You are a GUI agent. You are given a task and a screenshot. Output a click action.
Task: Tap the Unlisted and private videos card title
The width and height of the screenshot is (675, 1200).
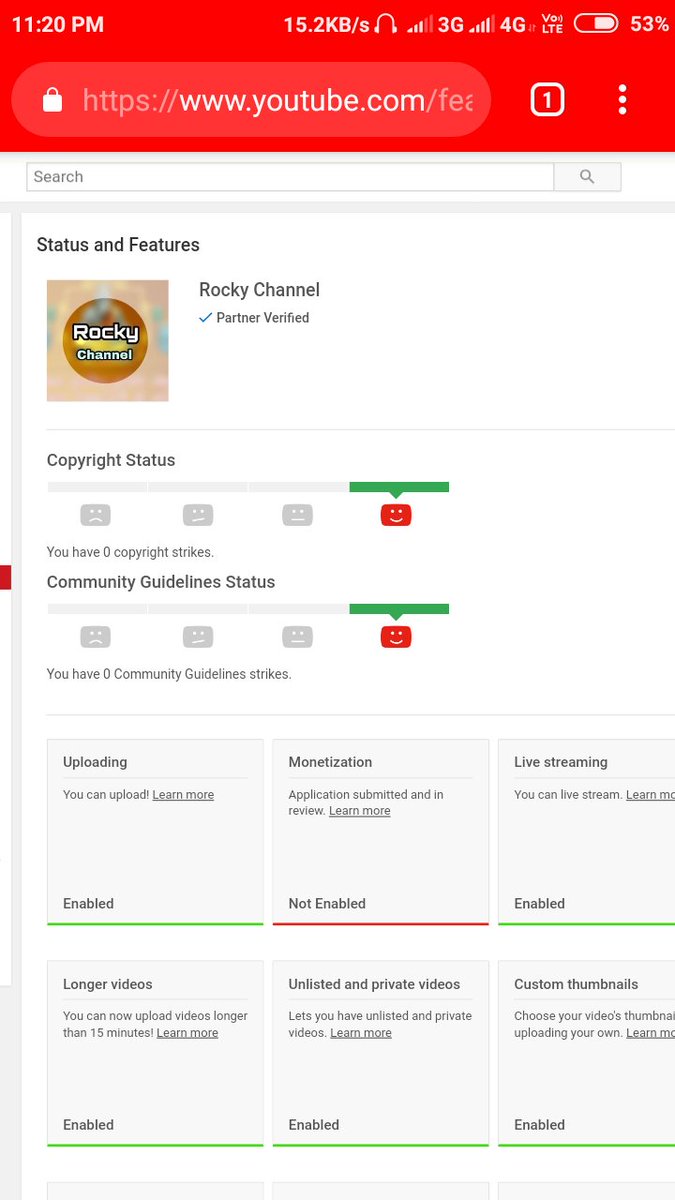click(x=374, y=984)
